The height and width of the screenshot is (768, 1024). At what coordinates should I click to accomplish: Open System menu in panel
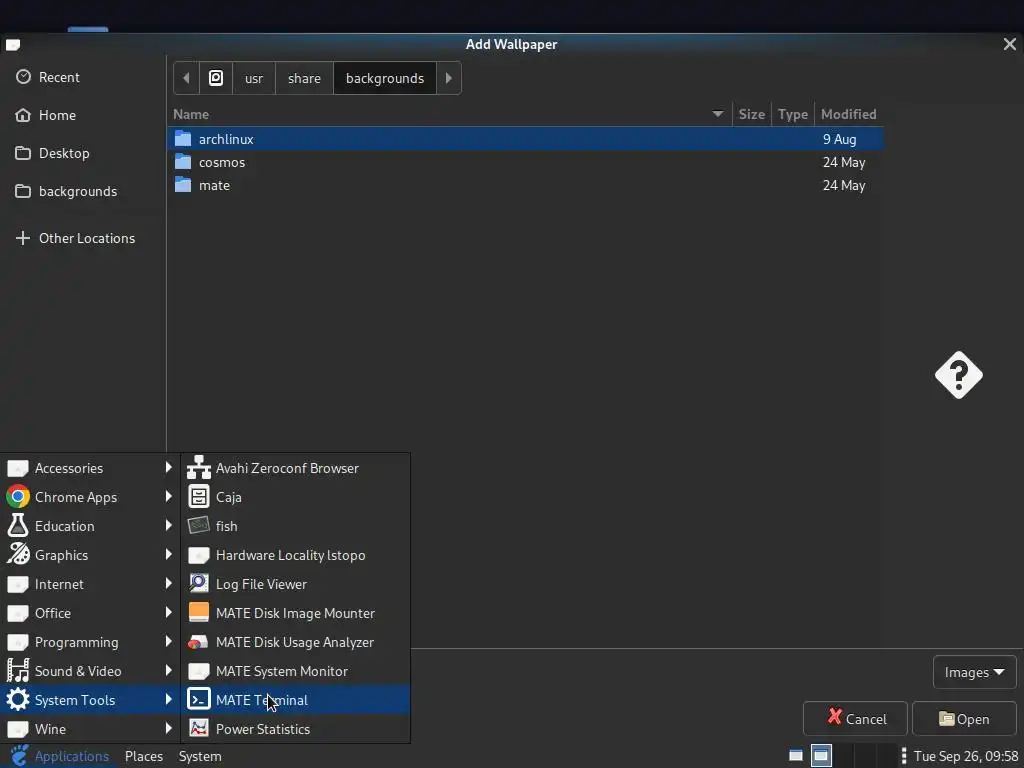click(x=200, y=756)
